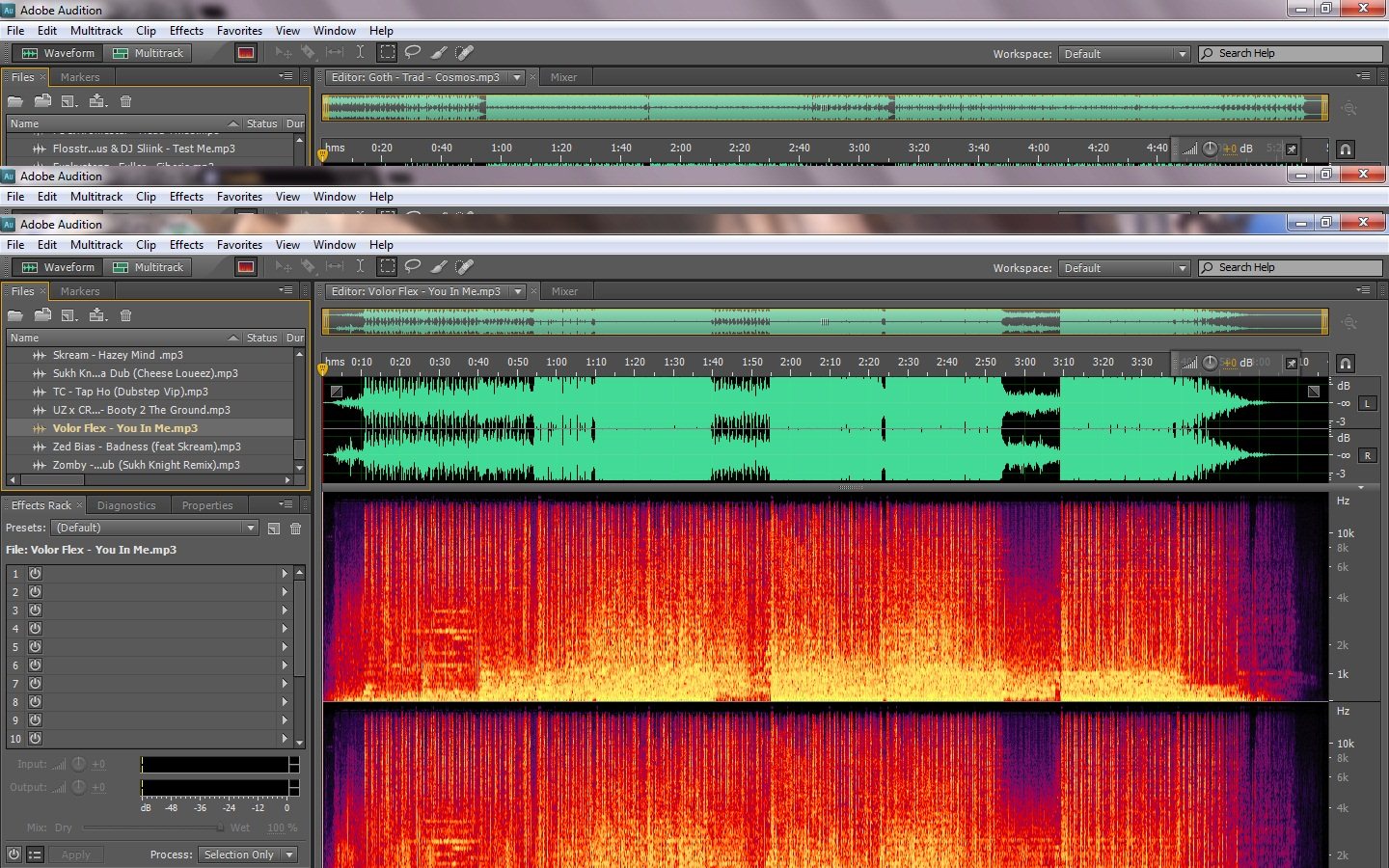The image size is (1389, 868).
Task: Select the Spot Healing Brush tool in the front window toolbar
Action: coord(464,267)
